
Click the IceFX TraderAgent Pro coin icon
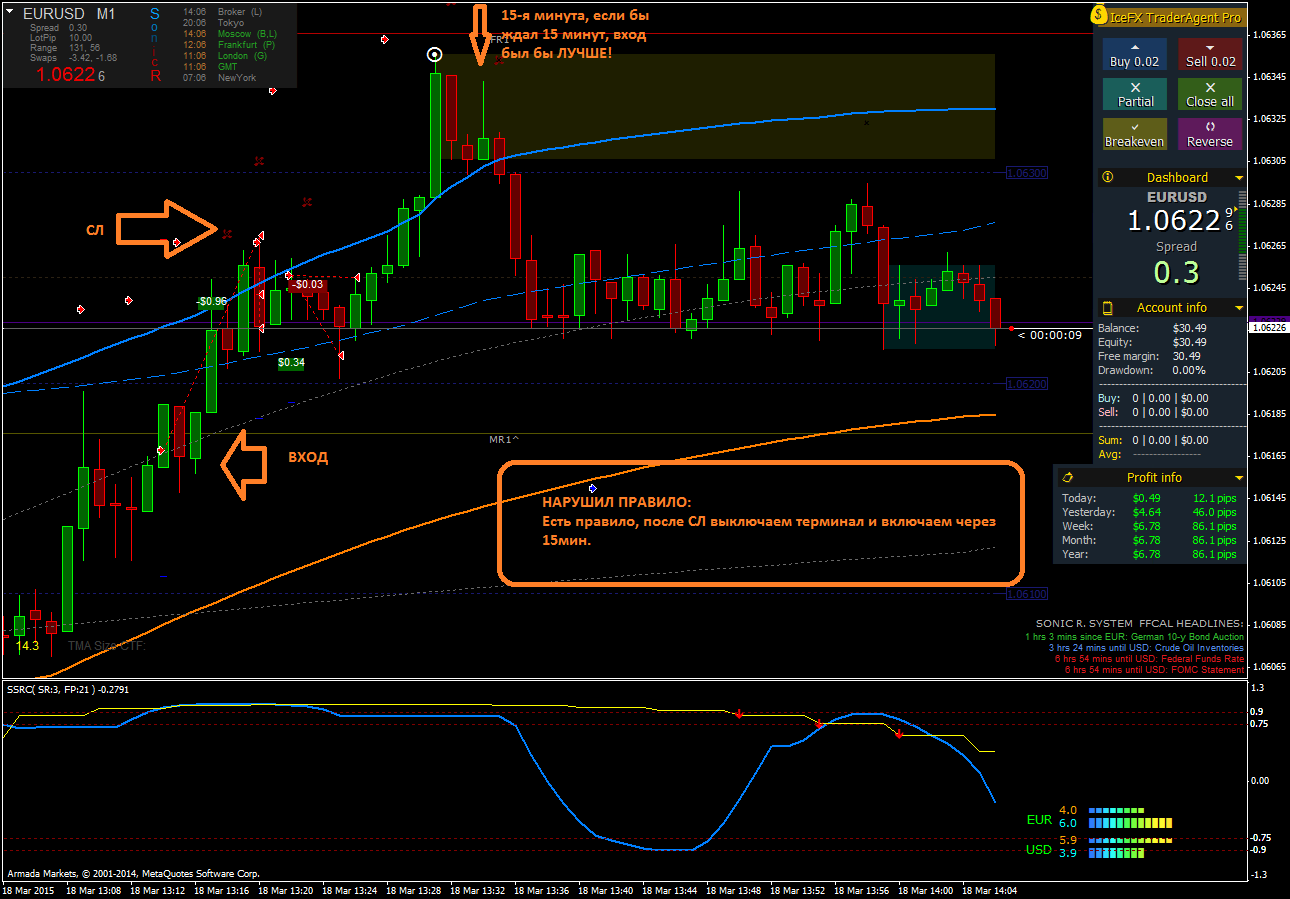coord(1100,16)
